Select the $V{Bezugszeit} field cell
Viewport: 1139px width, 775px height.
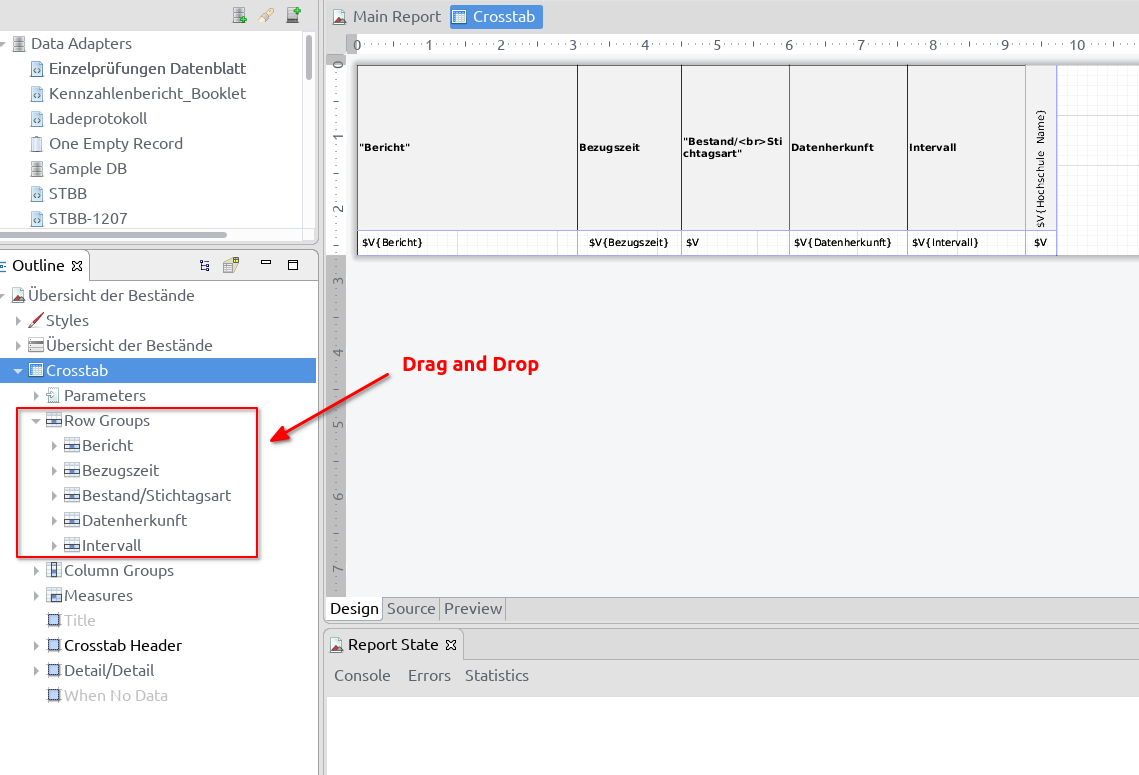click(x=629, y=243)
